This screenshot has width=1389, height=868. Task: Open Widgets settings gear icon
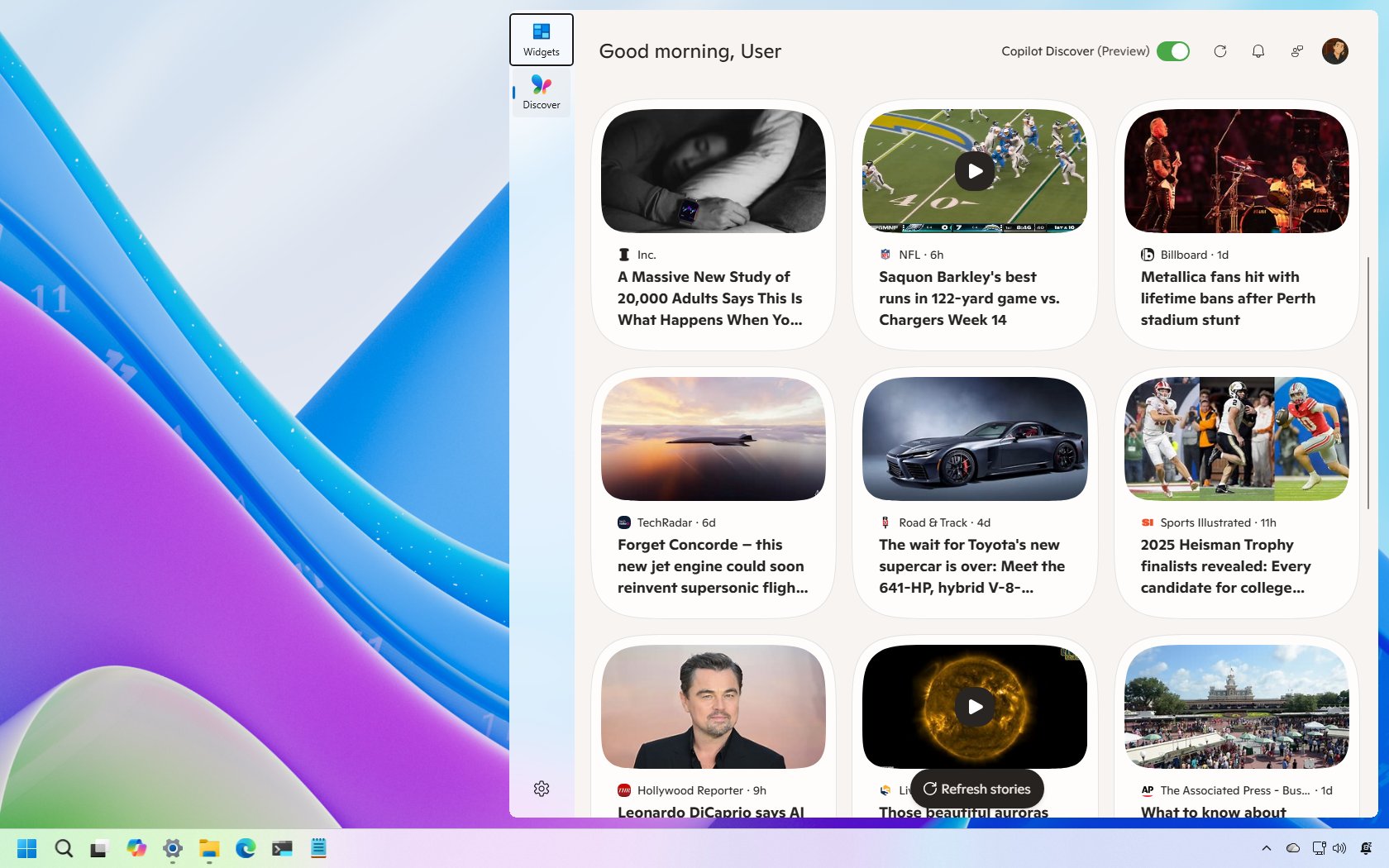point(542,789)
